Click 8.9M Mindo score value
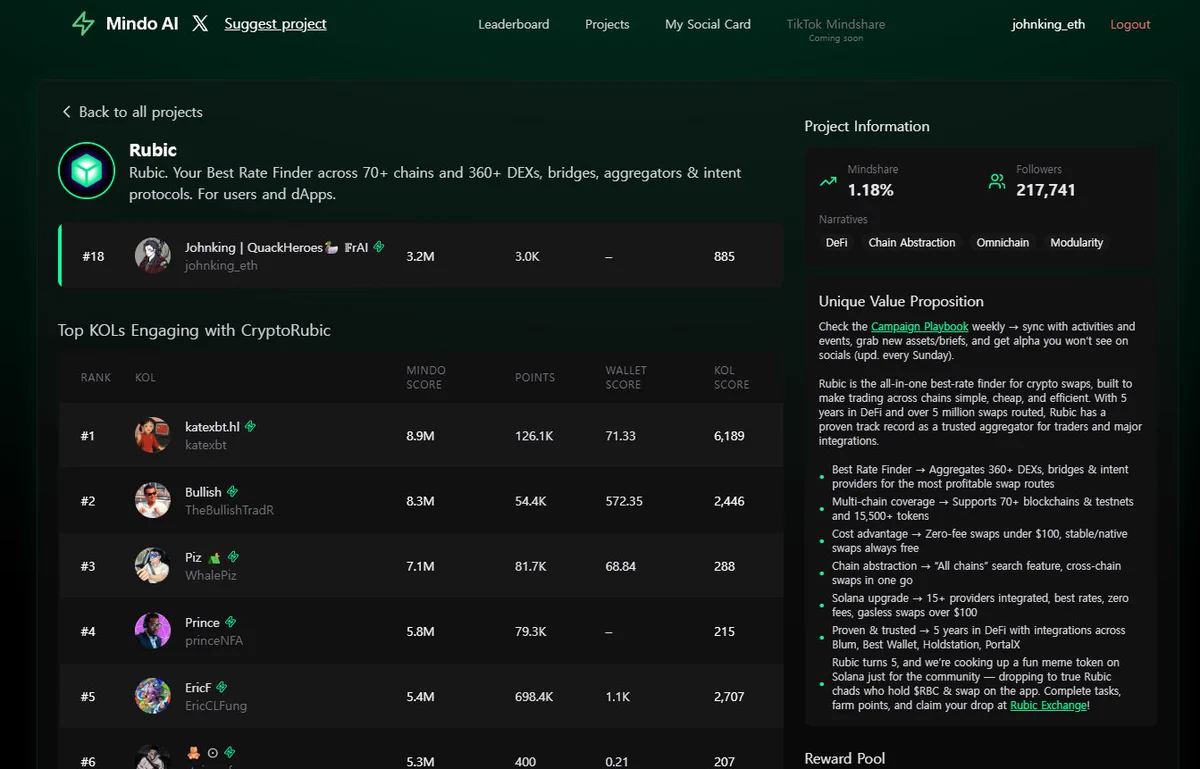Viewport: 1200px width, 769px height. tap(420, 436)
